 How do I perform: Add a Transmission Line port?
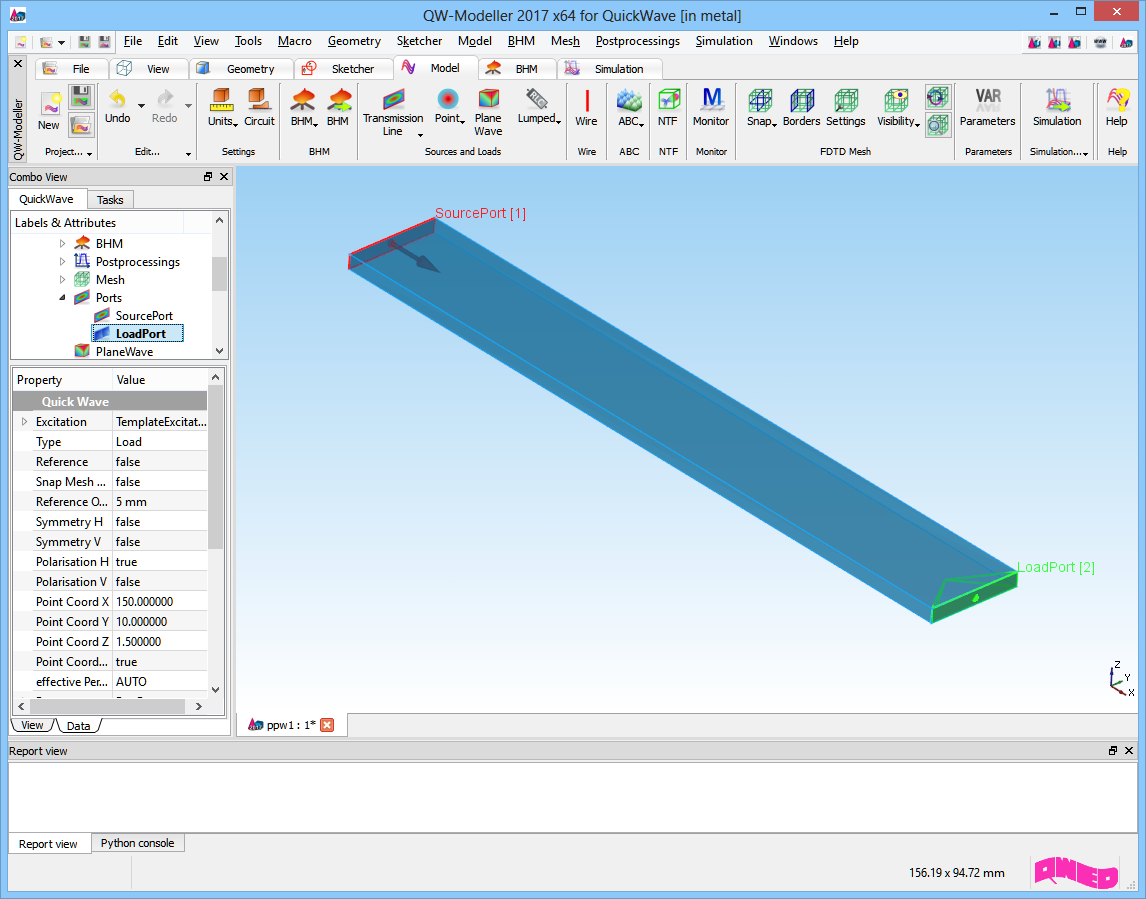pyautogui.click(x=393, y=112)
